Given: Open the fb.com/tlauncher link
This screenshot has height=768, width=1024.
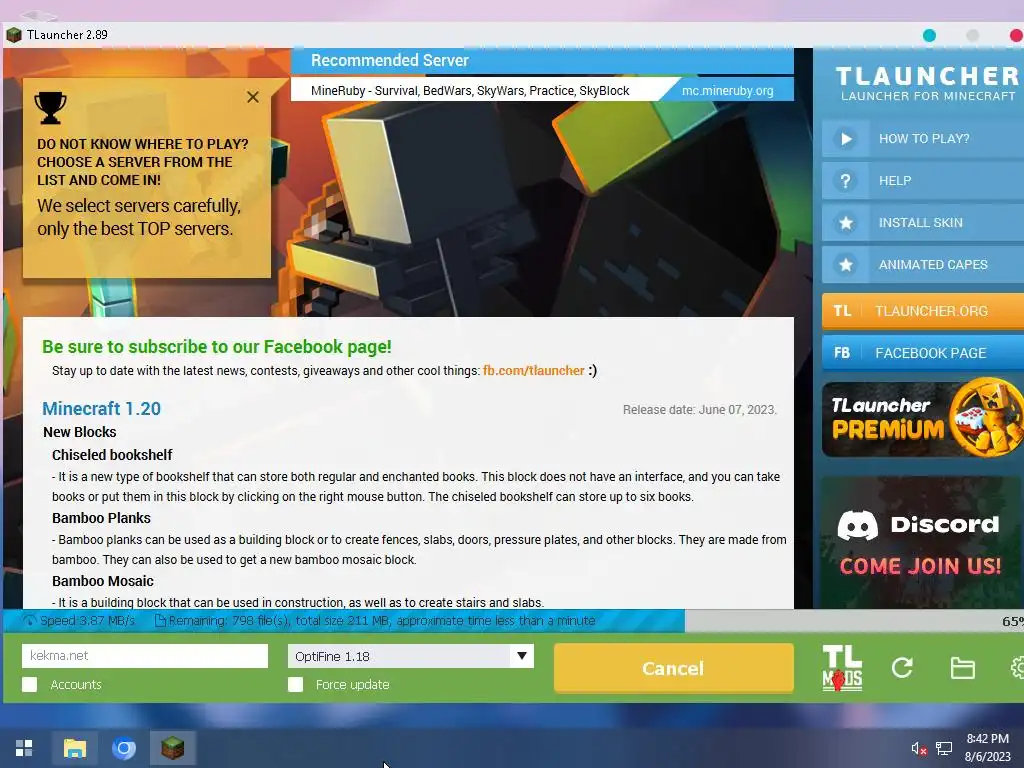Looking at the screenshot, I should pyautogui.click(x=534, y=370).
